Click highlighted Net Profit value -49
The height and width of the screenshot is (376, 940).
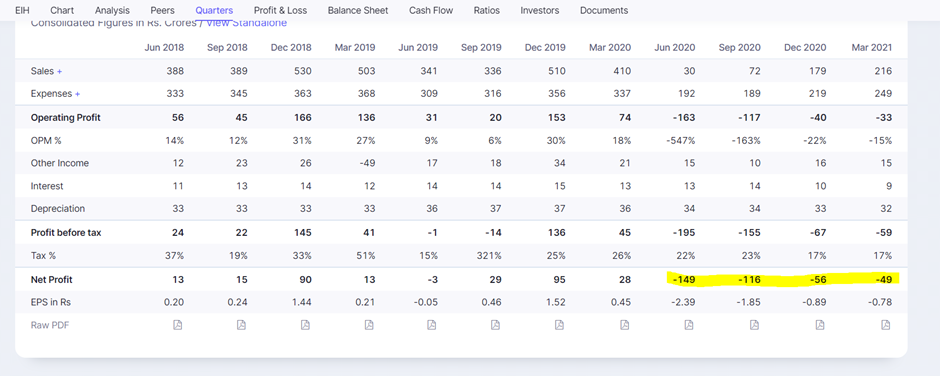point(883,279)
